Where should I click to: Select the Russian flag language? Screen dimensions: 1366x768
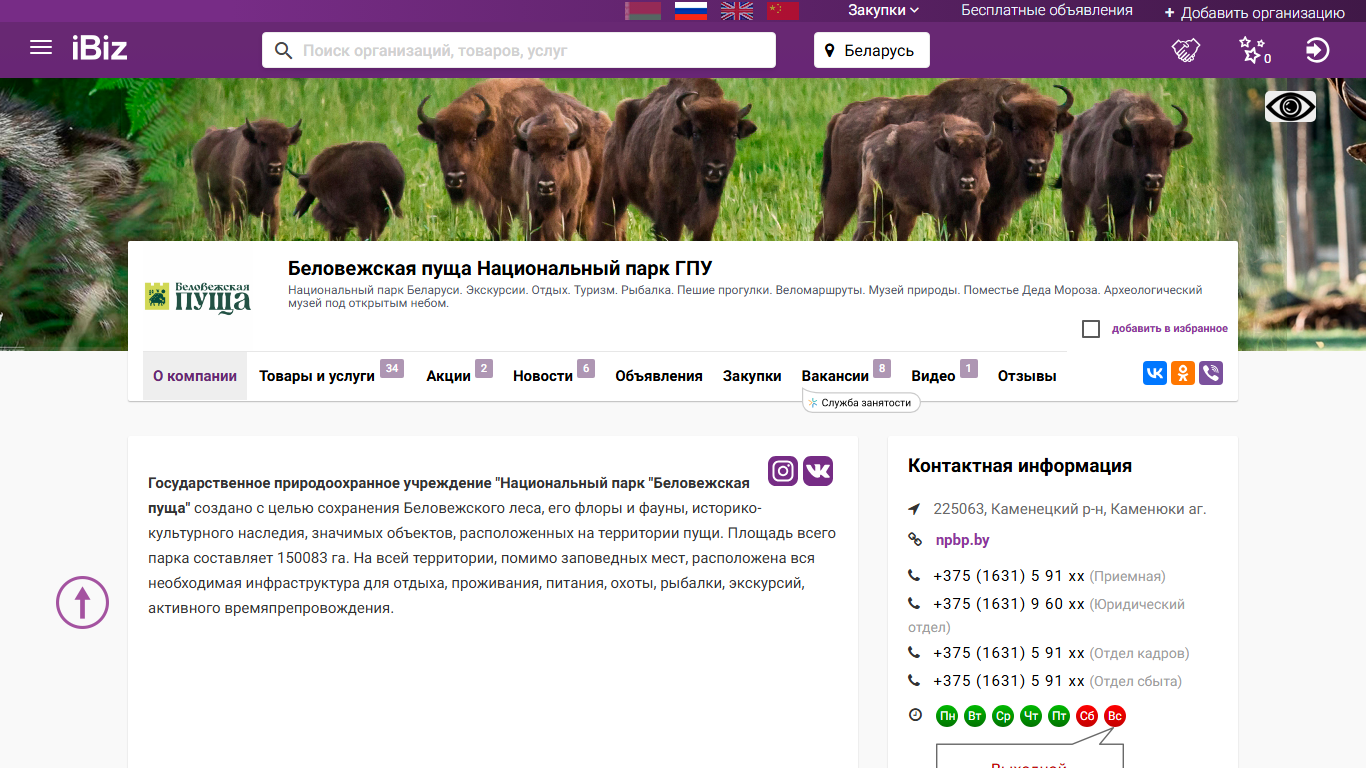pos(691,10)
